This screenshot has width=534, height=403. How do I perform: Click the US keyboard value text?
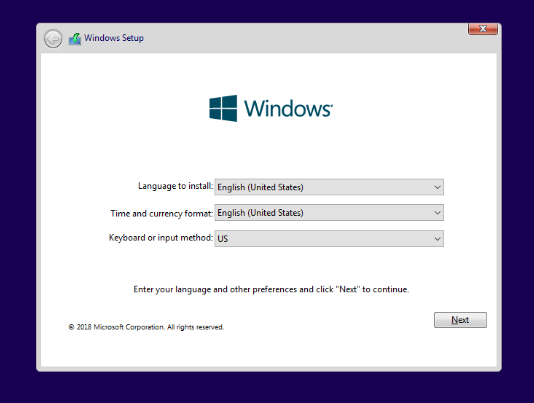coord(222,239)
